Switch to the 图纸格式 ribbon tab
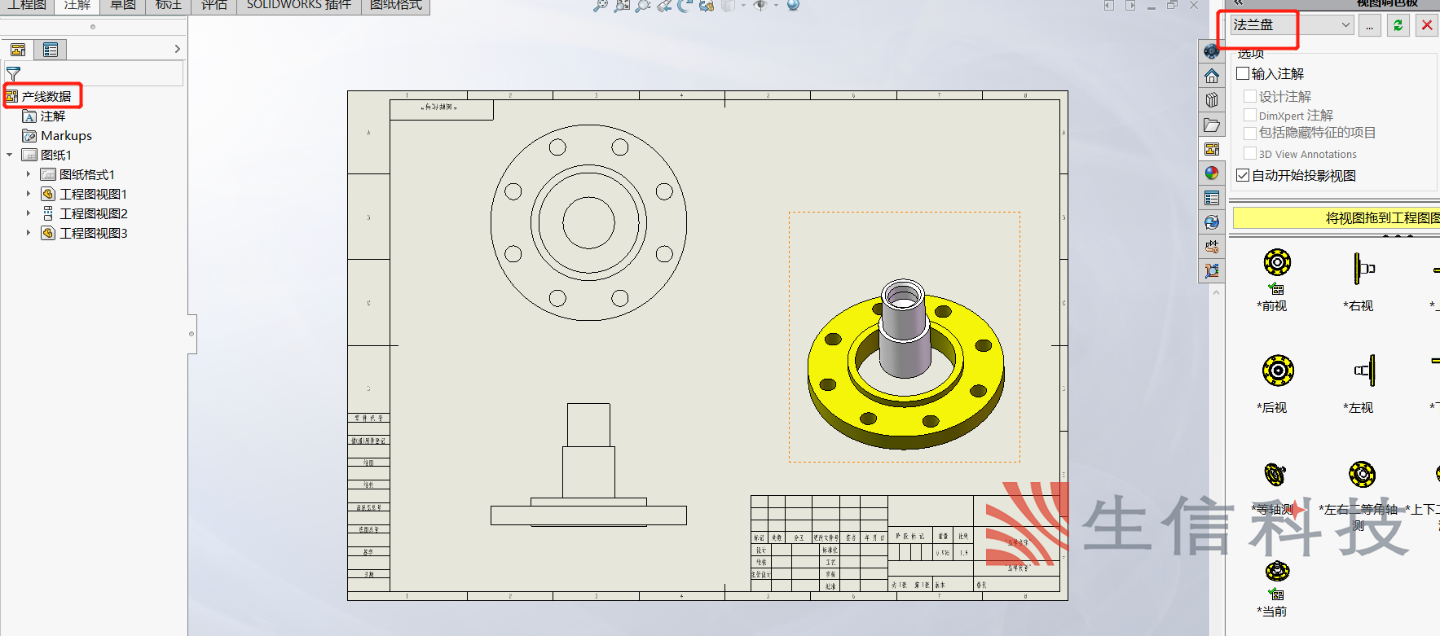This screenshot has width=1440, height=636. pyautogui.click(x=396, y=5)
